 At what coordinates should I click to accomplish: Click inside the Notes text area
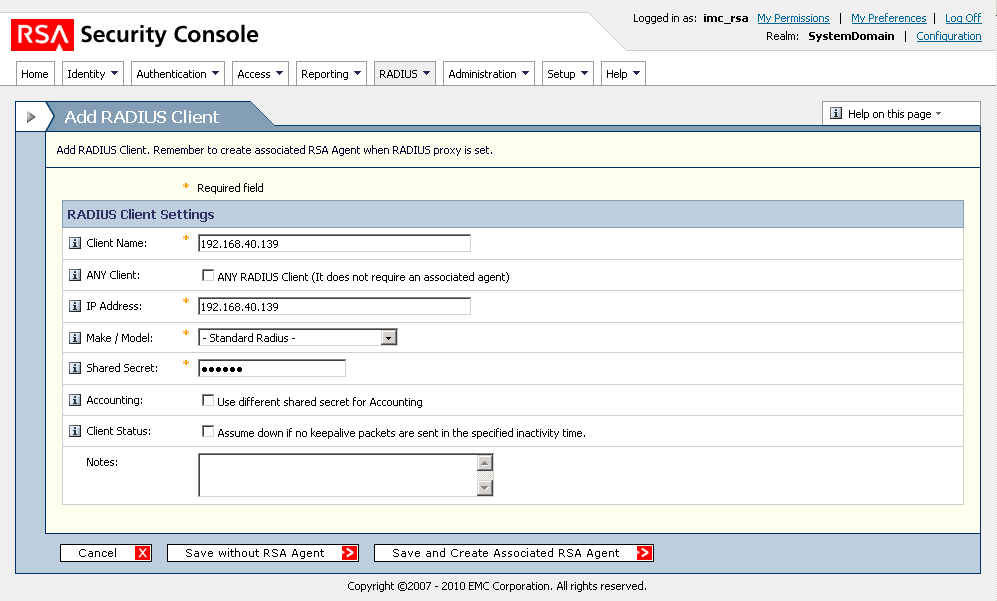pos(338,474)
